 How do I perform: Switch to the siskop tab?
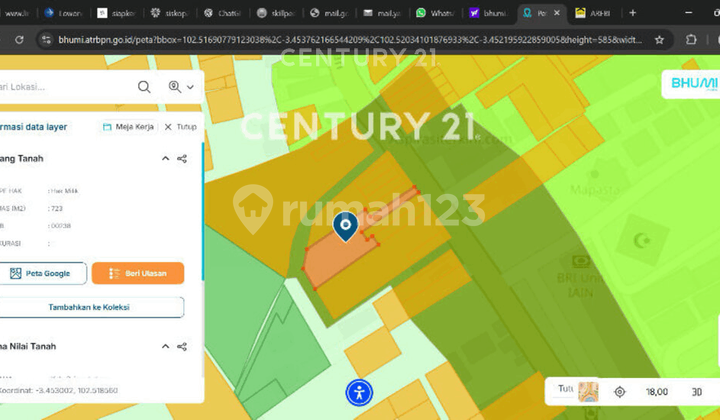169,13
